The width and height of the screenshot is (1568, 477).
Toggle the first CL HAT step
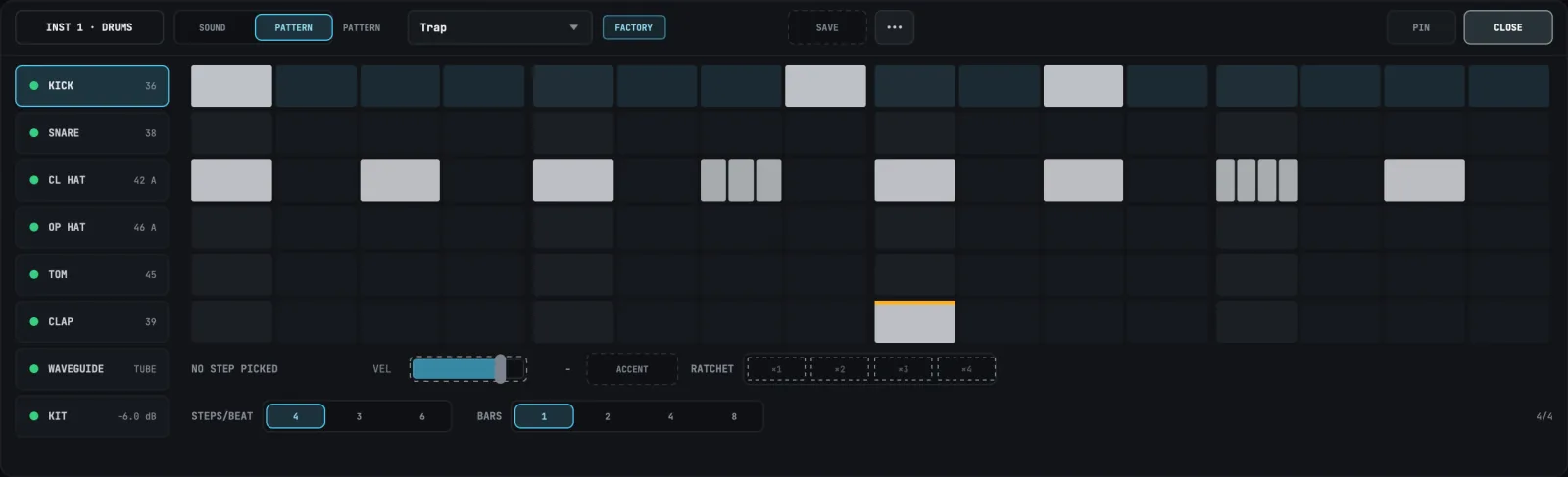(231, 180)
